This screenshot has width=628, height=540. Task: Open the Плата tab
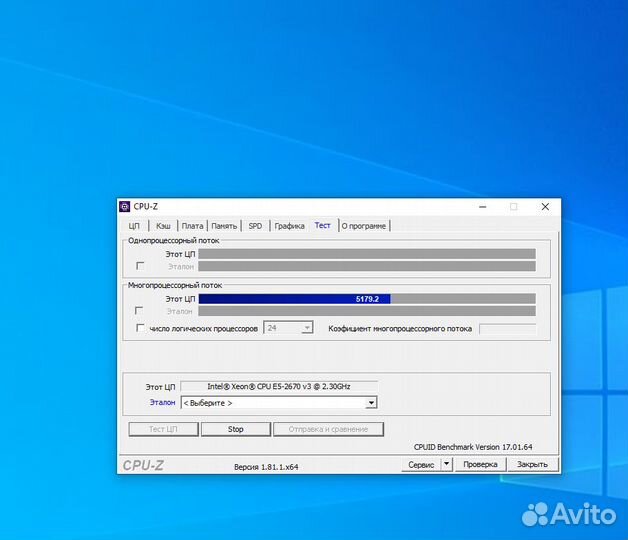point(192,226)
